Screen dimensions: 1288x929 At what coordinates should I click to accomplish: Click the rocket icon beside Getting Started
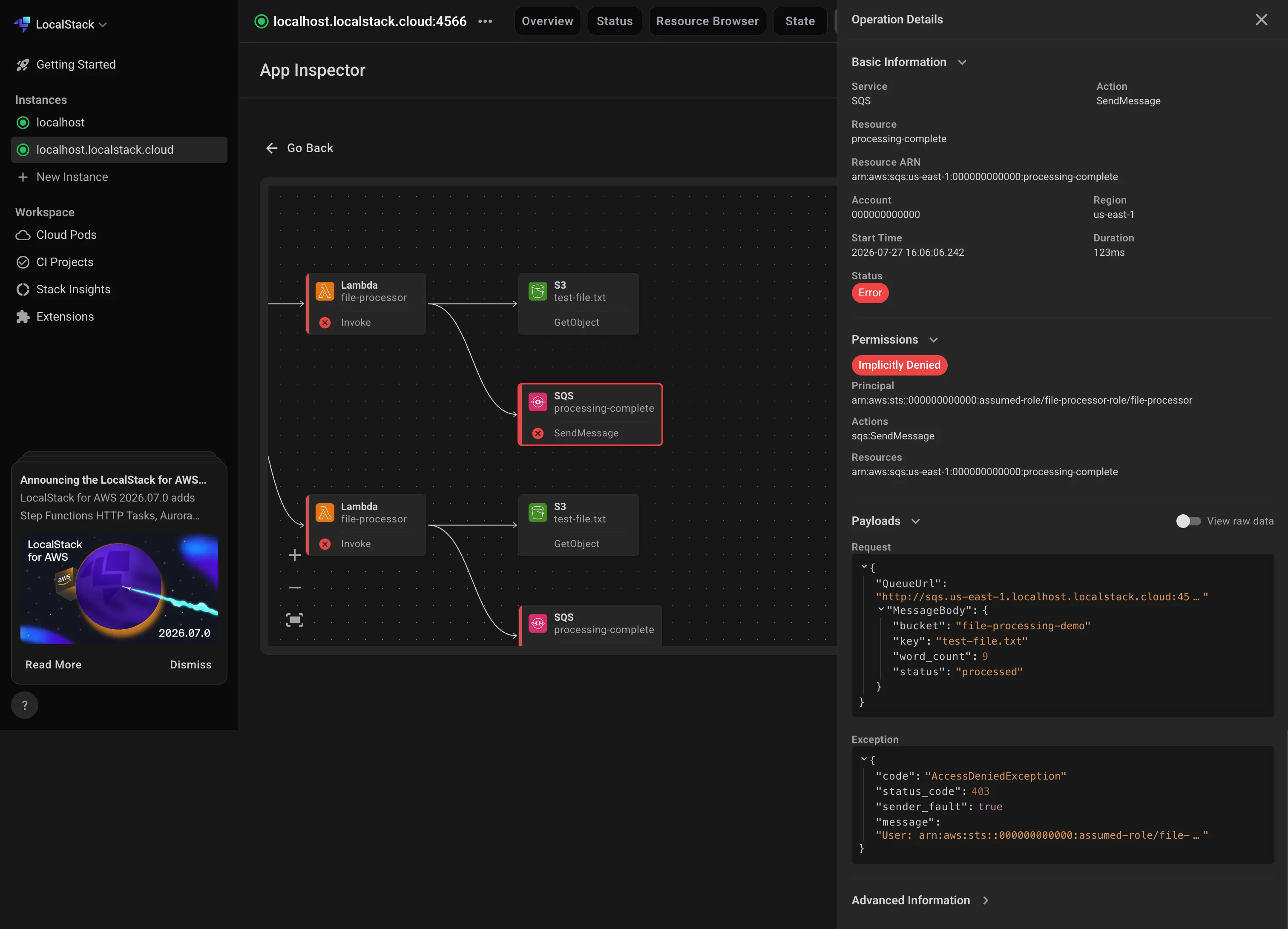point(23,65)
